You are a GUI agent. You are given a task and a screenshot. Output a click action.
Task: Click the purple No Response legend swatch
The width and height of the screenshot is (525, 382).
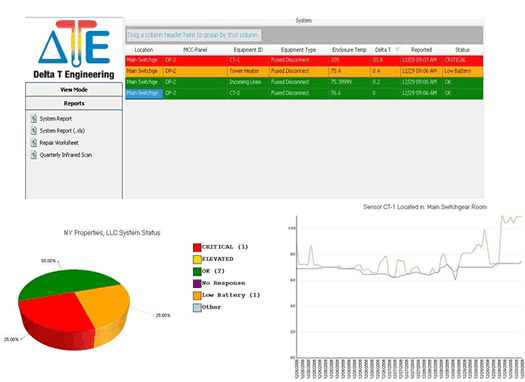point(197,283)
